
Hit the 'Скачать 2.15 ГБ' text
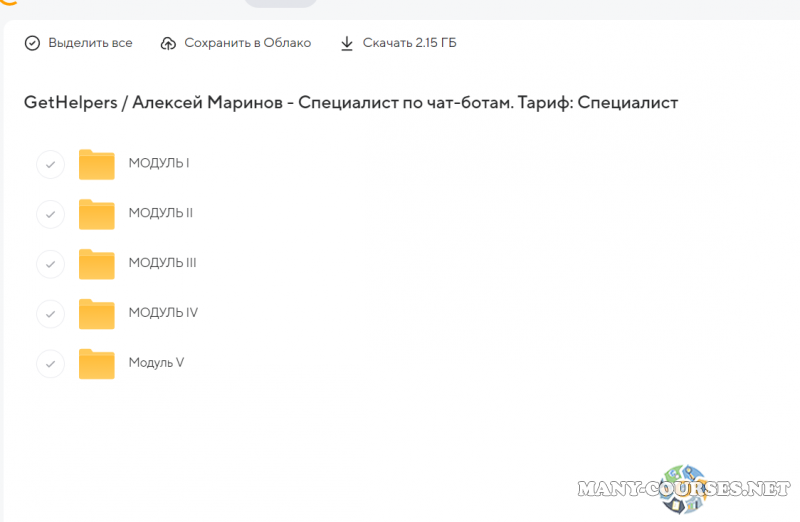[x=410, y=43]
